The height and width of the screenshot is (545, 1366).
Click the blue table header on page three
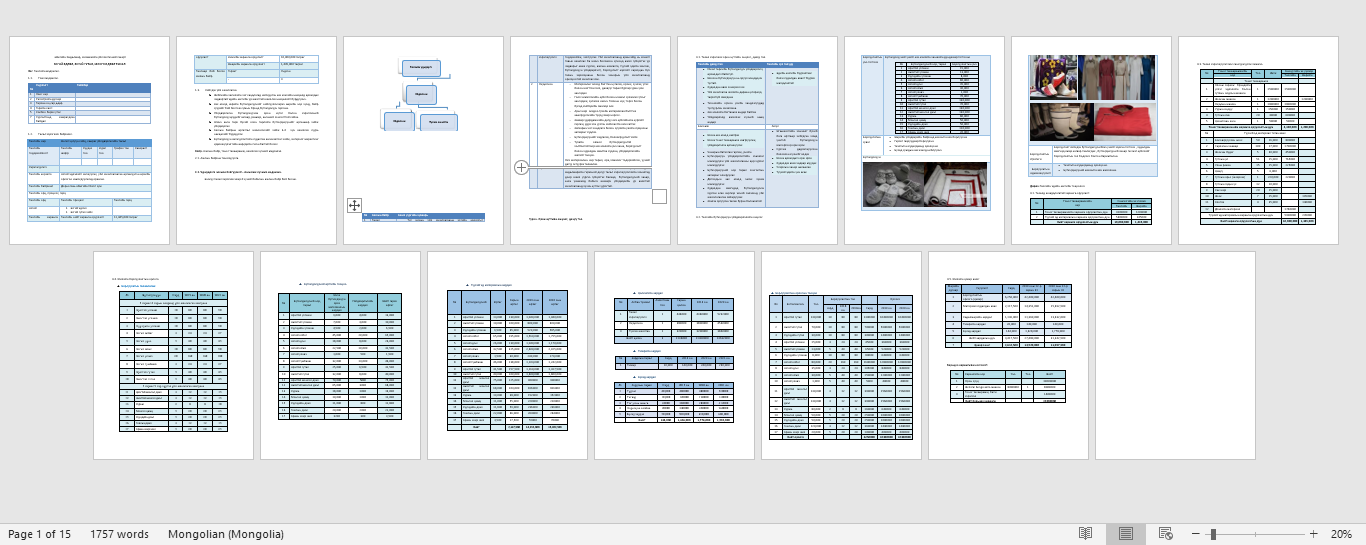[423, 215]
